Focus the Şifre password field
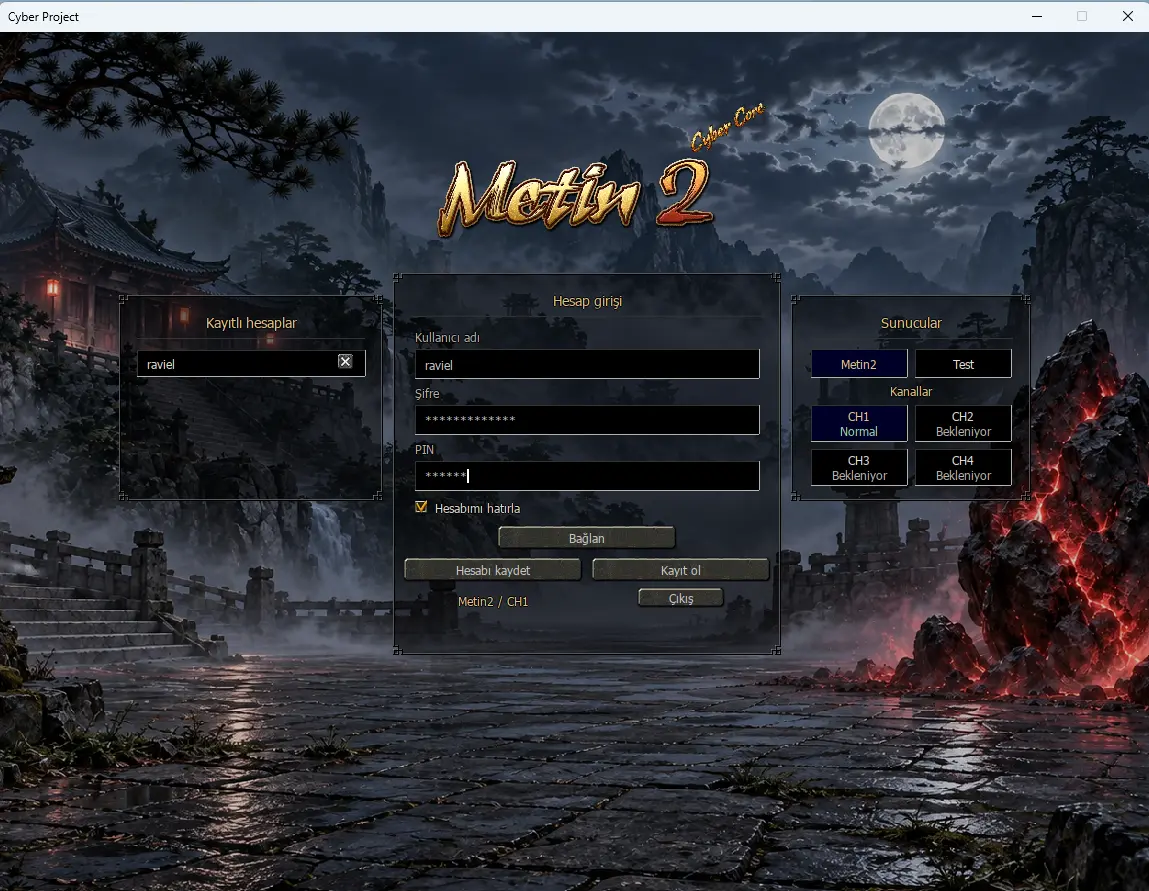Screen dimensions: 1149x891 pyautogui.click(x=587, y=420)
